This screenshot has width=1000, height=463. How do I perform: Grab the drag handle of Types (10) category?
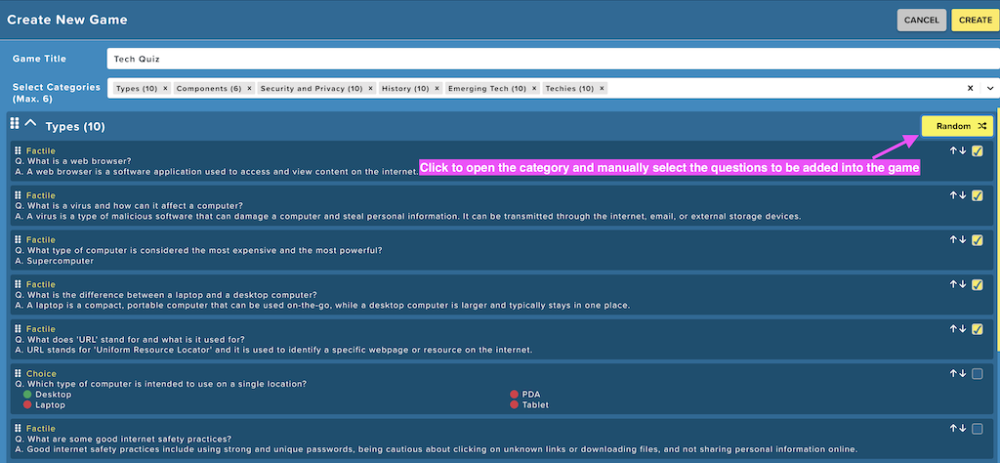click(x=15, y=123)
